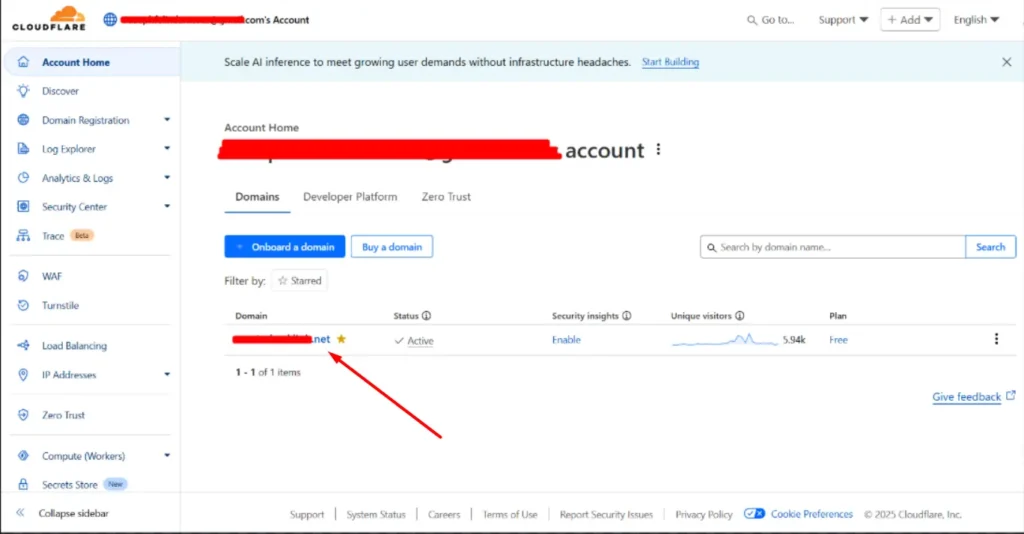1024x534 pixels.
Task: Click the Cloudflare logo
Action: click(49, 19)
